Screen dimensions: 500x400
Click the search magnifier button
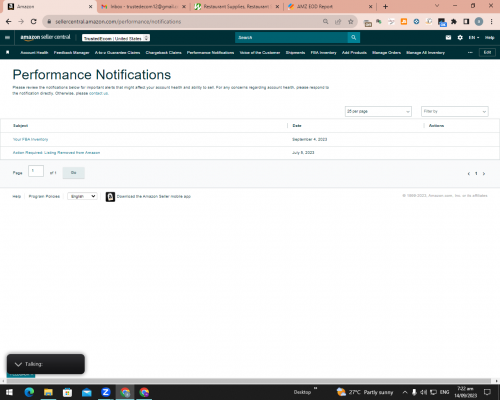pyautogui.click(x=354, y=38)
